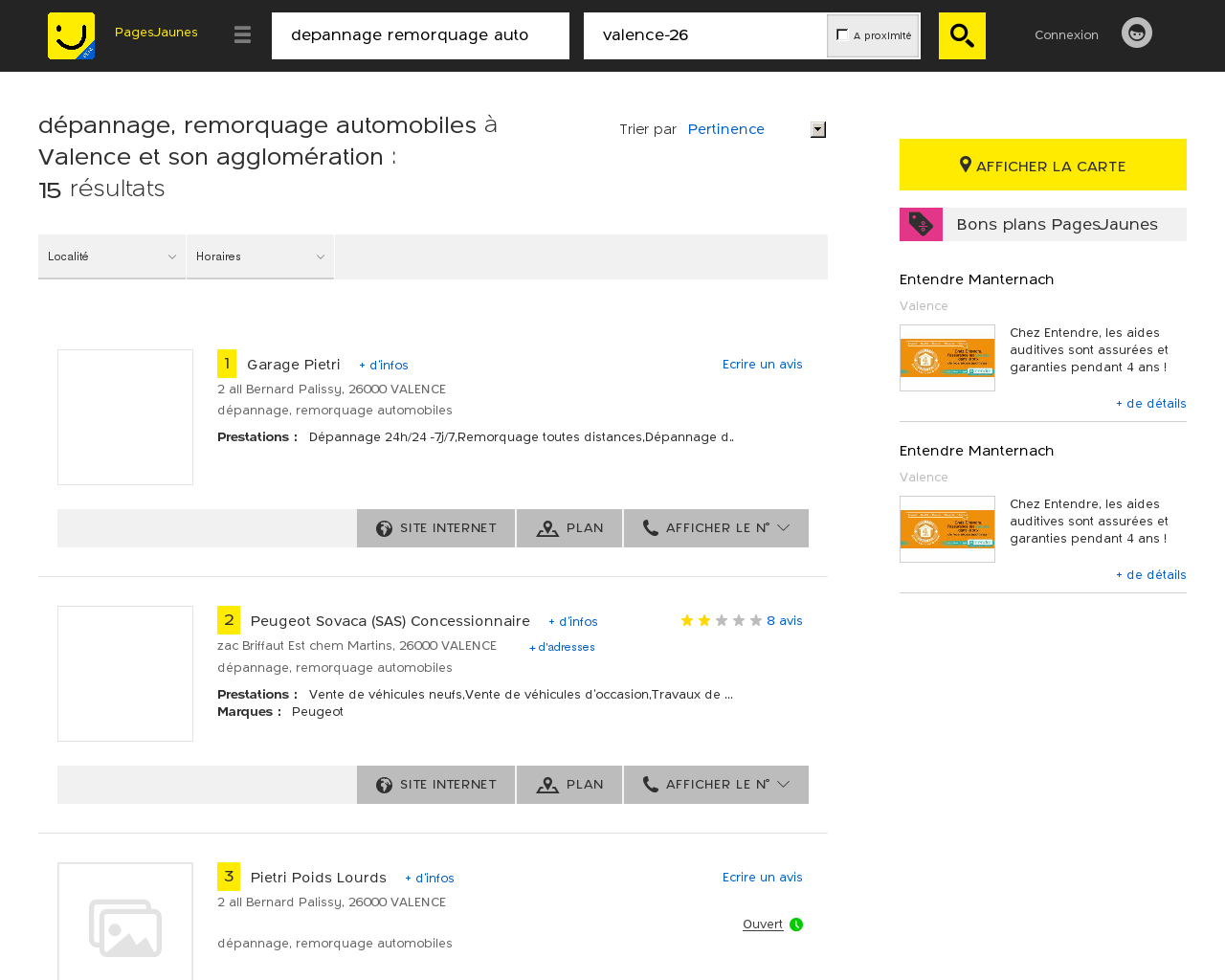Click map marker icon in Garage Pietri Plan
This screenshot has width=1225, height=980.
click(547, 529)
